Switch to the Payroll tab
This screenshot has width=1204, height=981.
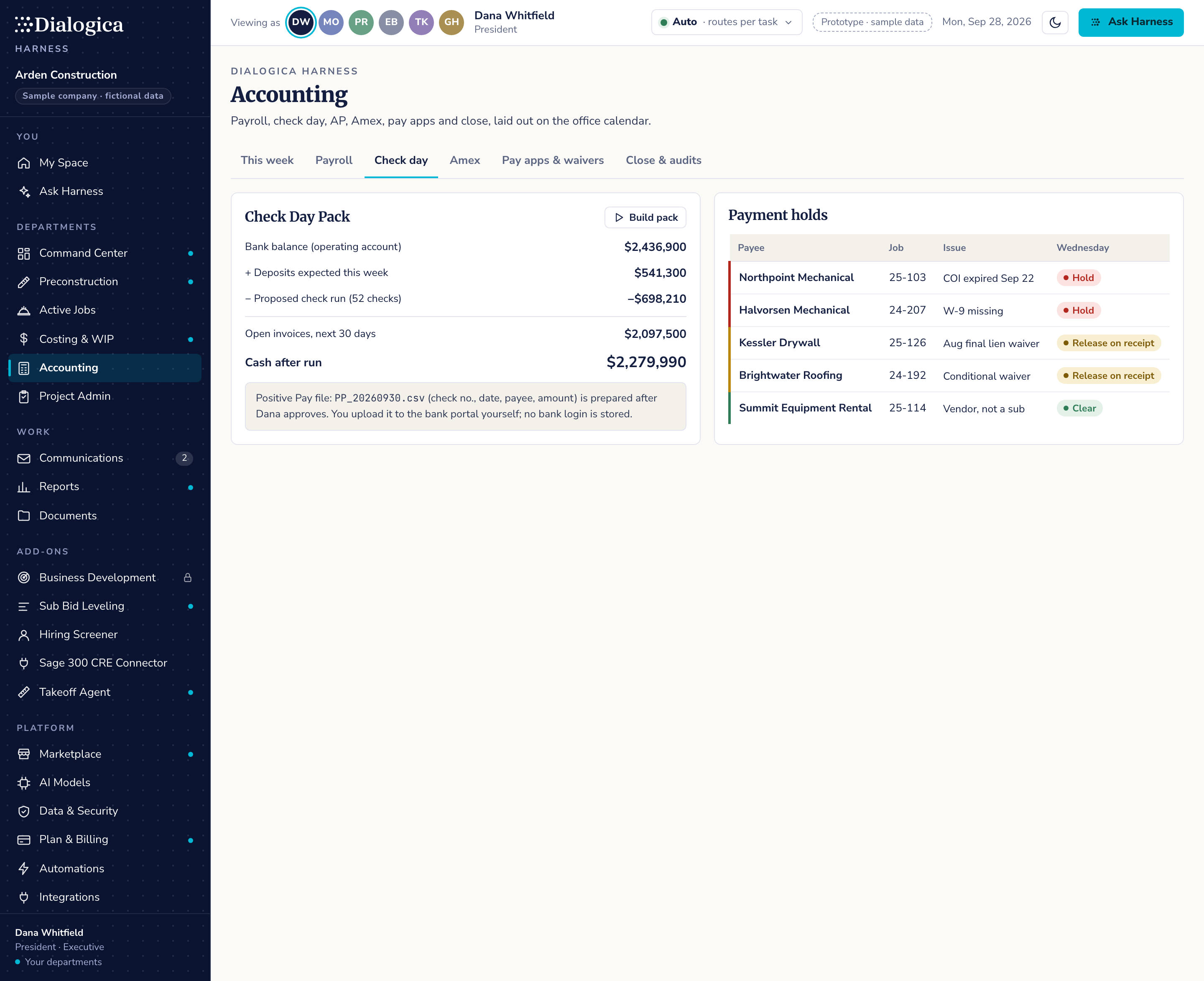click(334, 161)
